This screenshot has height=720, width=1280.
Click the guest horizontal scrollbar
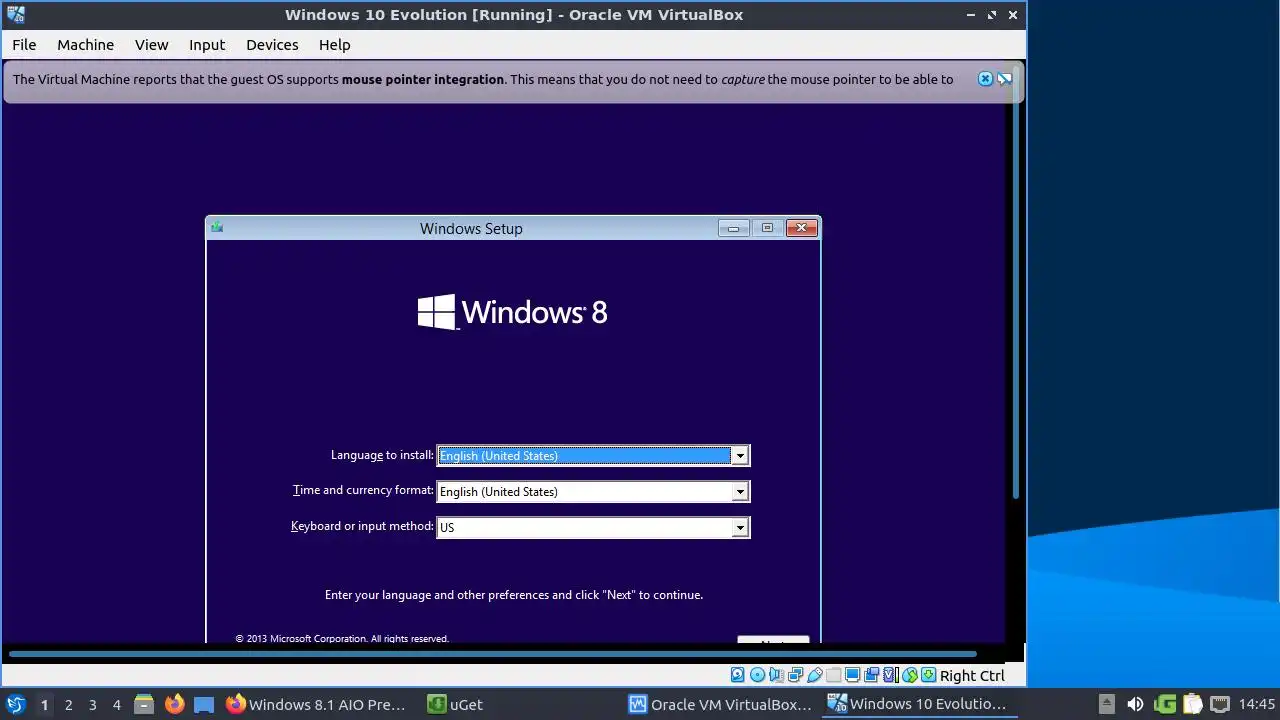(x=492, y=654)
